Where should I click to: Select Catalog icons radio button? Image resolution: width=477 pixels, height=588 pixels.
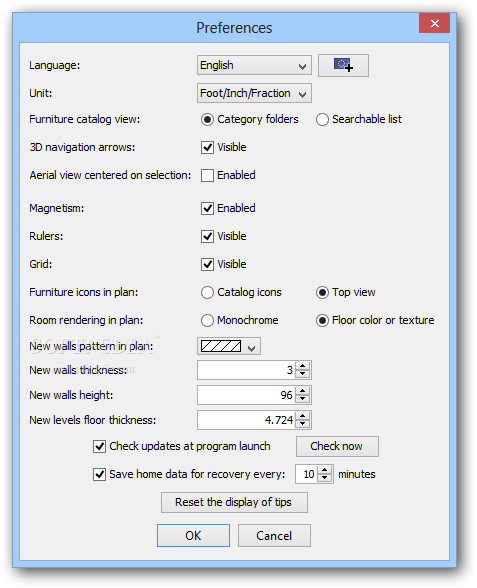tap(207, 292)
